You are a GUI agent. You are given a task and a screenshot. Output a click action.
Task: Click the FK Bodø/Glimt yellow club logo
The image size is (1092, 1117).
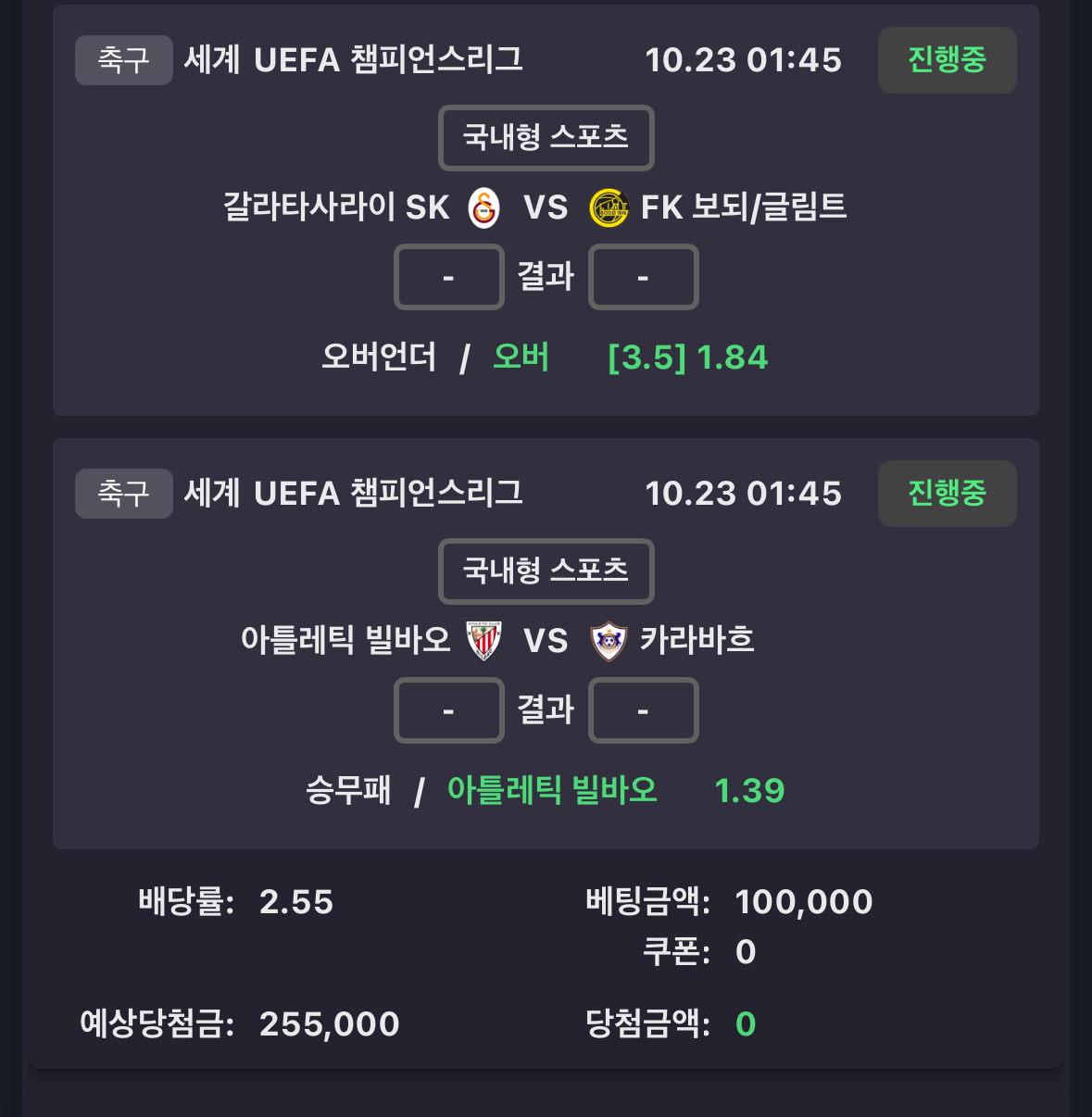609,207
